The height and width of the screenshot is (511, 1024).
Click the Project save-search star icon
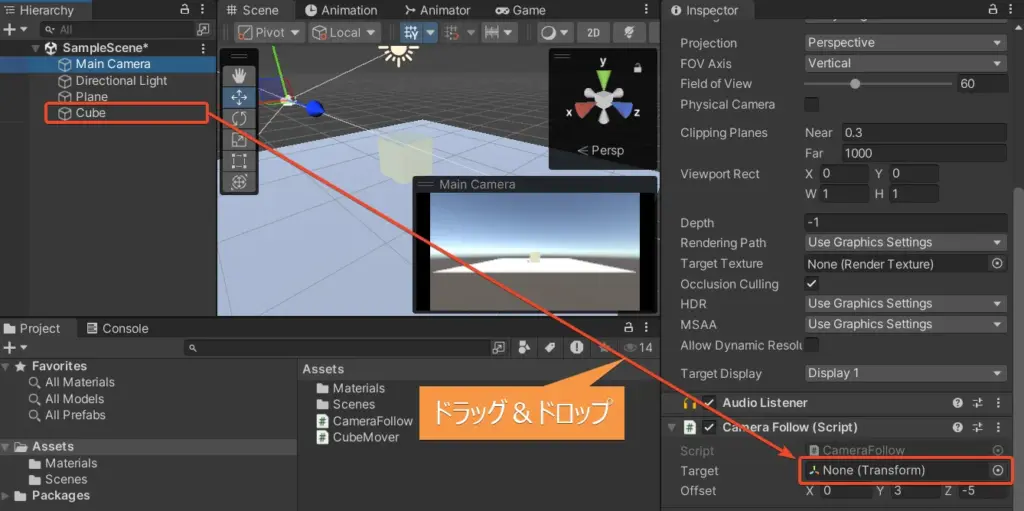[x=604, y=348]
